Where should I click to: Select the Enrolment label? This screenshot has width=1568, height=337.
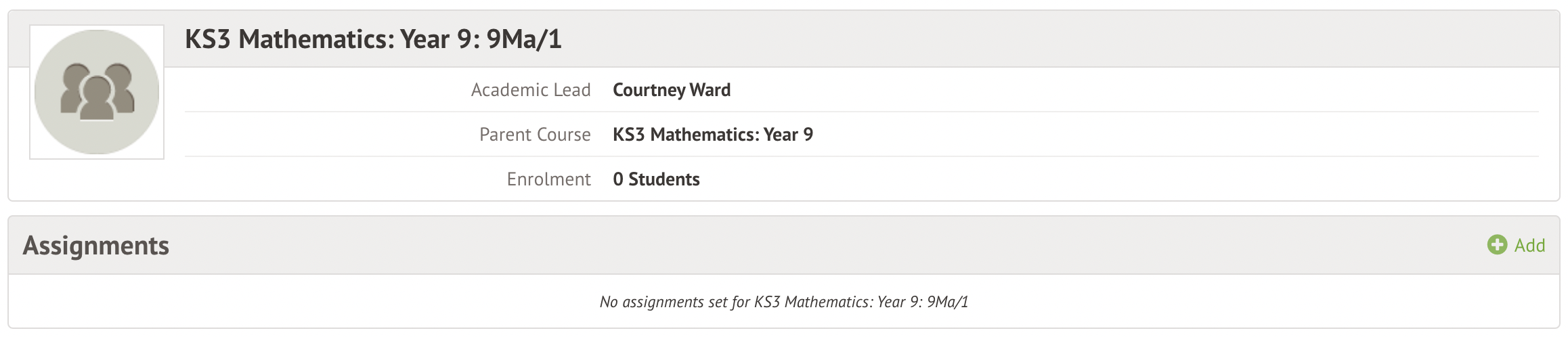coord(548,179)
